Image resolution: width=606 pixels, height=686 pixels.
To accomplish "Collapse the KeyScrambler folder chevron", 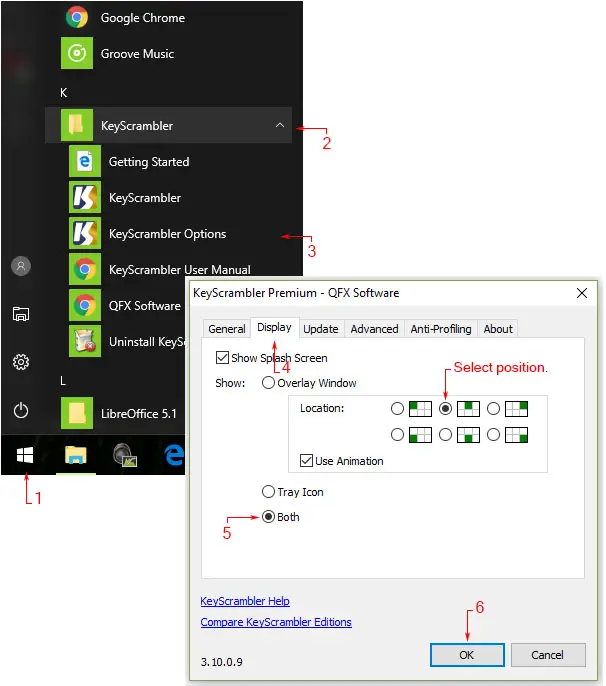I will pyautogui.click(x=280, y=125).
